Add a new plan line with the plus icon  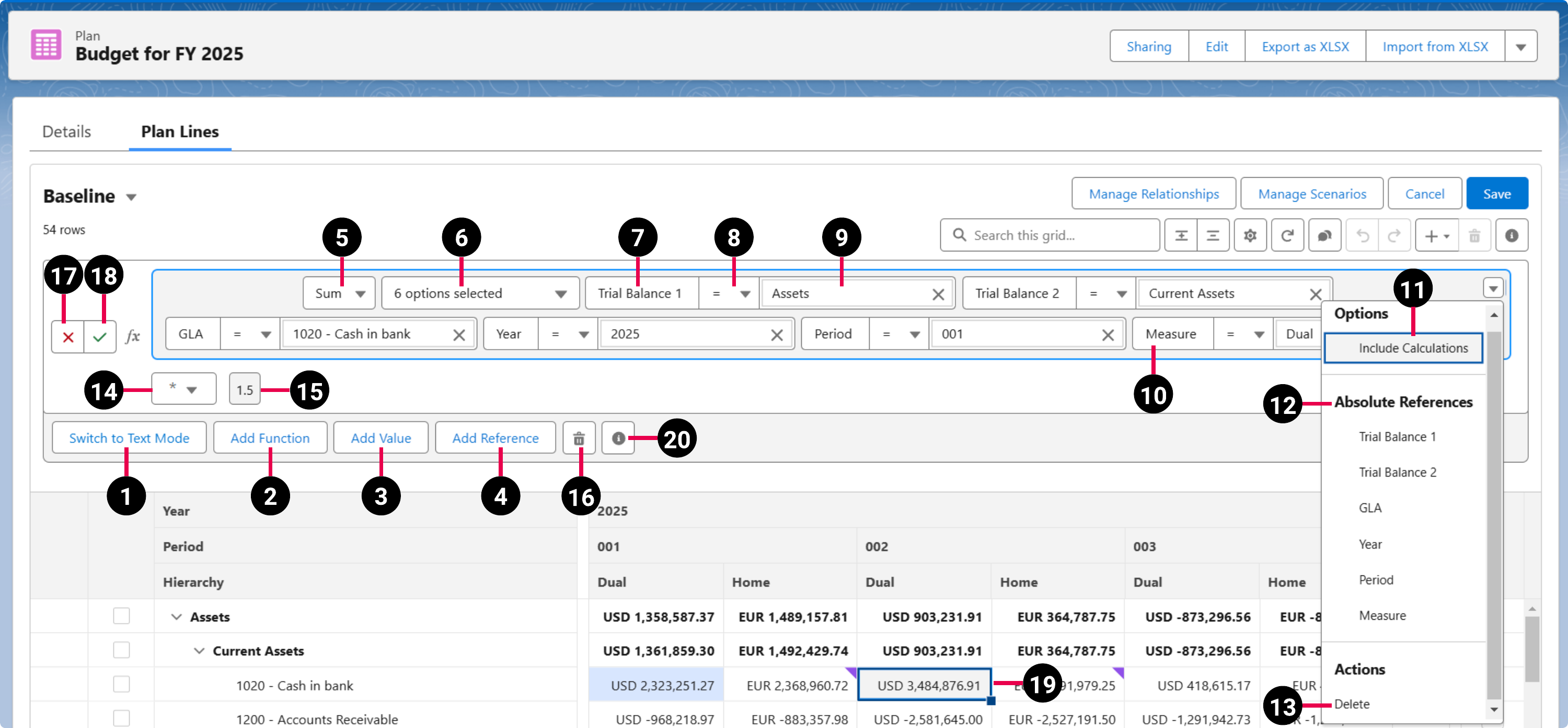1432,235
